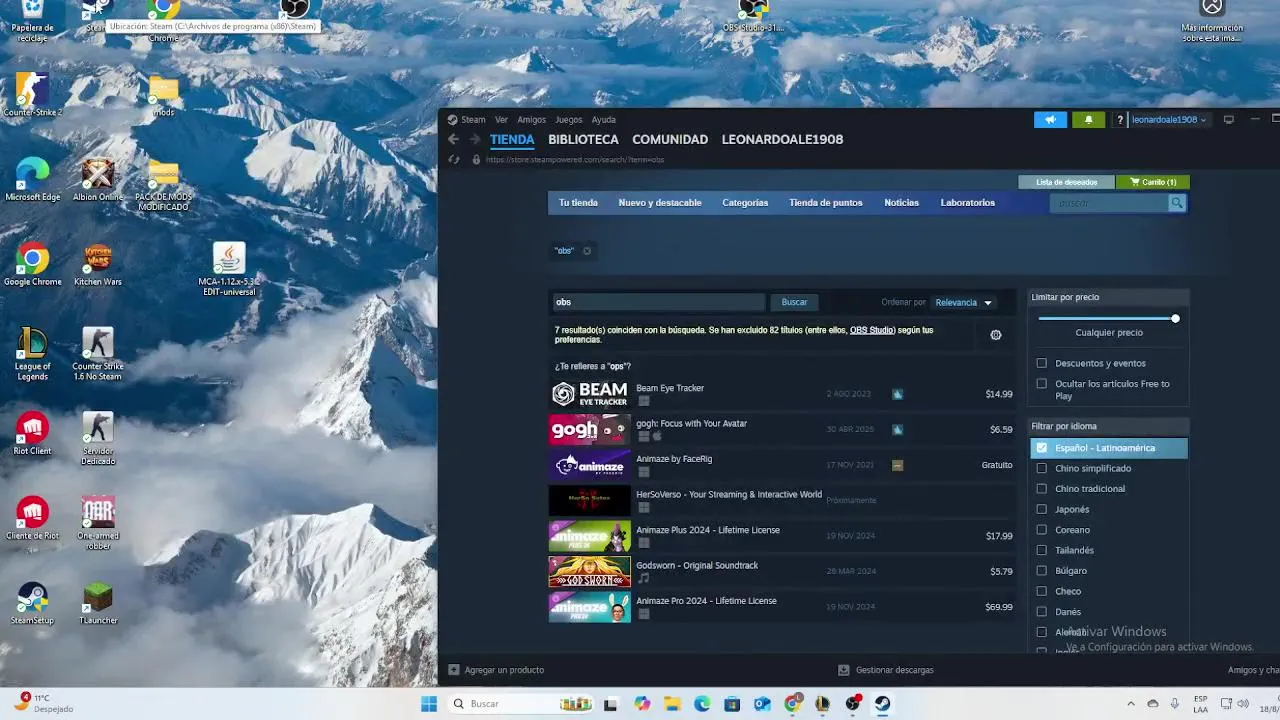Open Google Chrome desktop shortcut

(33, 265)
